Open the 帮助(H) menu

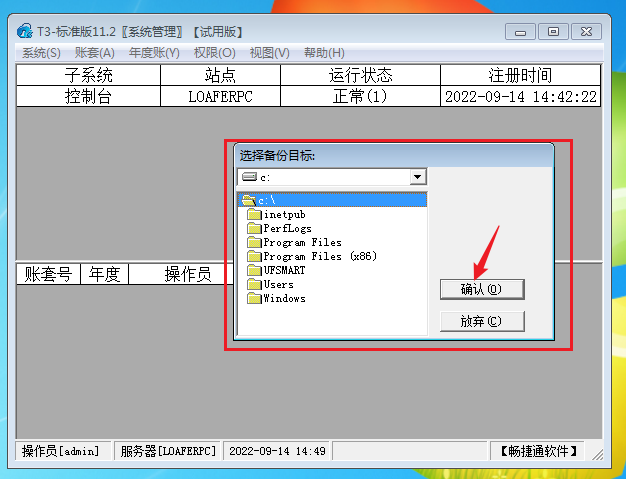point(324,53)
